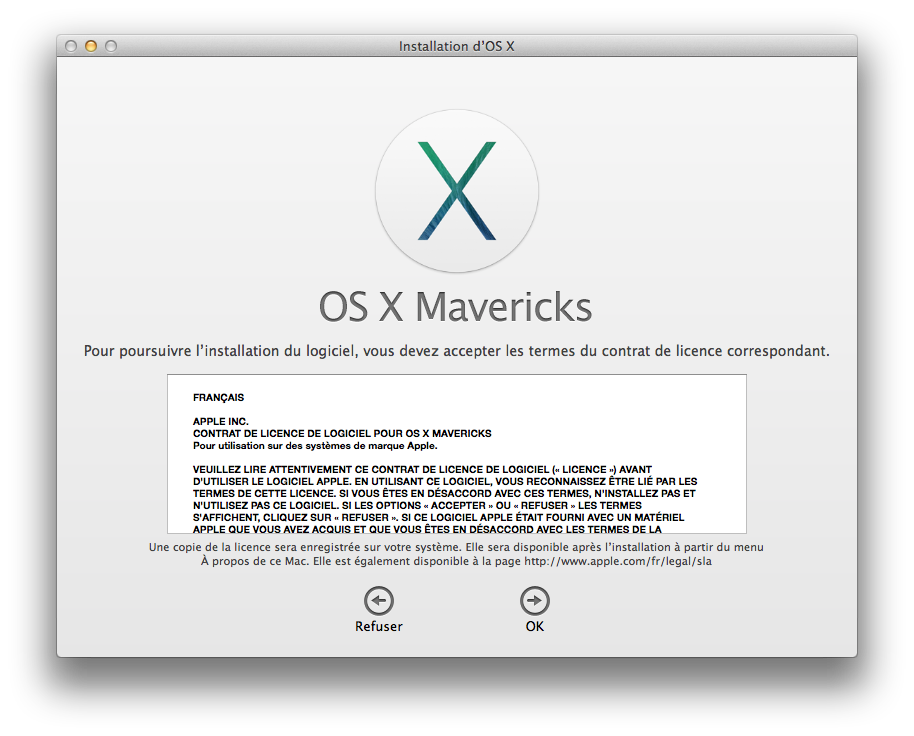Click the FRANÇAIS heading in the license
This screenshot has width=914, height=736.
point(218,397)
